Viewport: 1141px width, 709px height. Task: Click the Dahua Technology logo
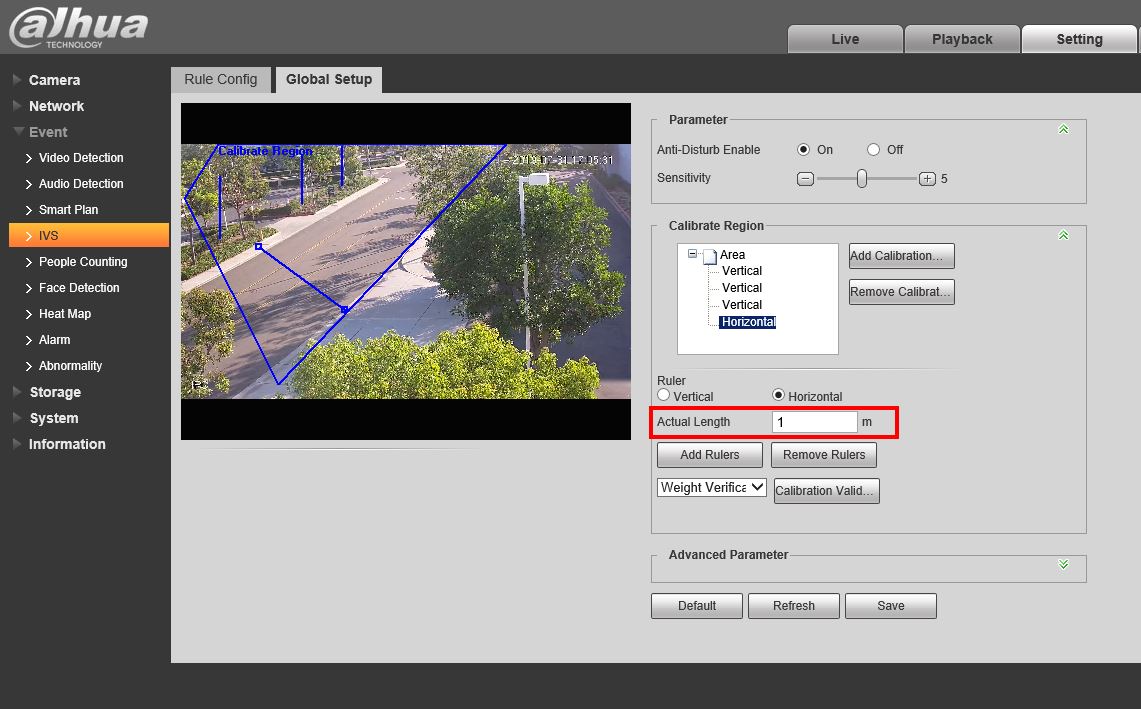coord(77,27)
